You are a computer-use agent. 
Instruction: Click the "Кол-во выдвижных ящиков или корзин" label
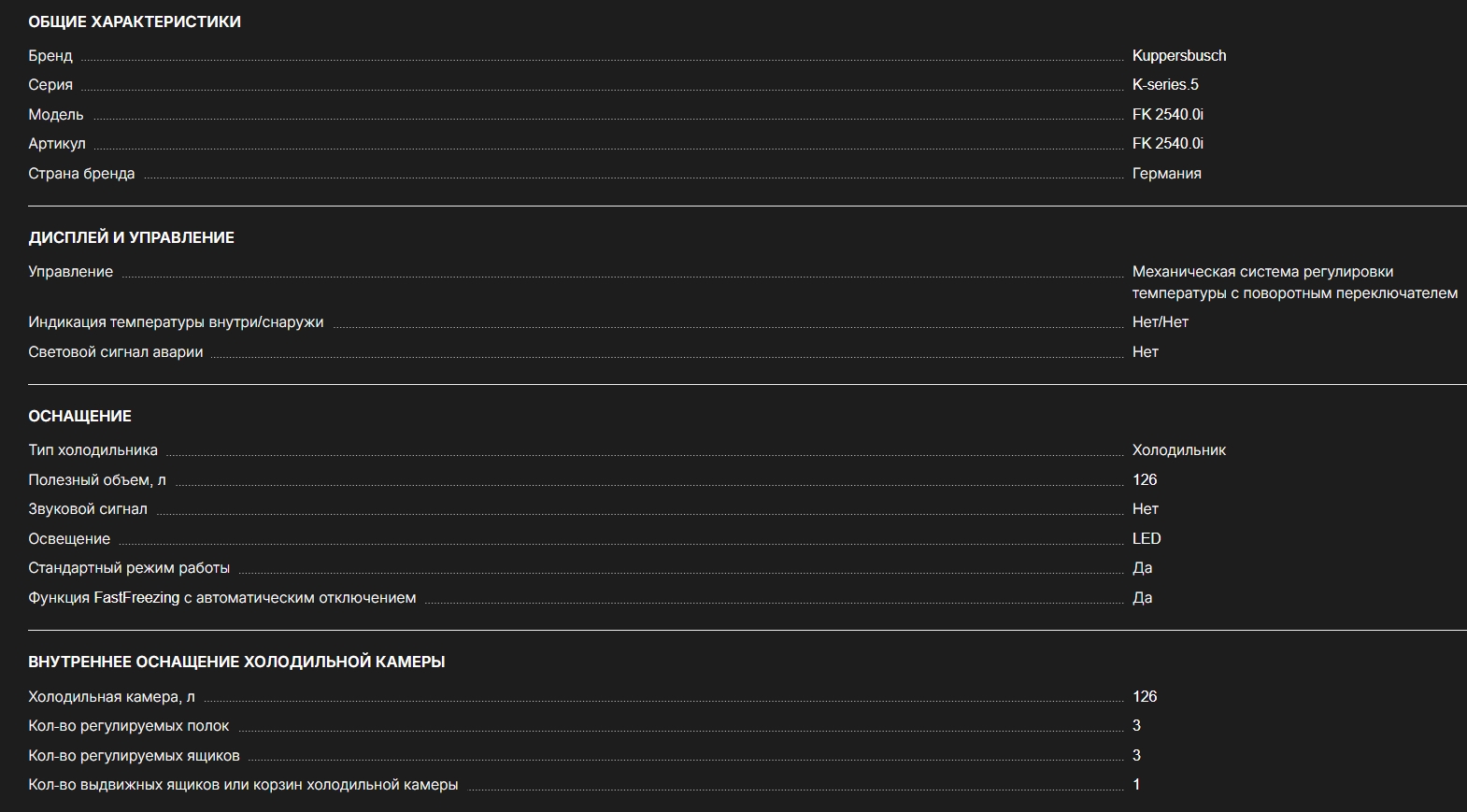pos(243,784)
